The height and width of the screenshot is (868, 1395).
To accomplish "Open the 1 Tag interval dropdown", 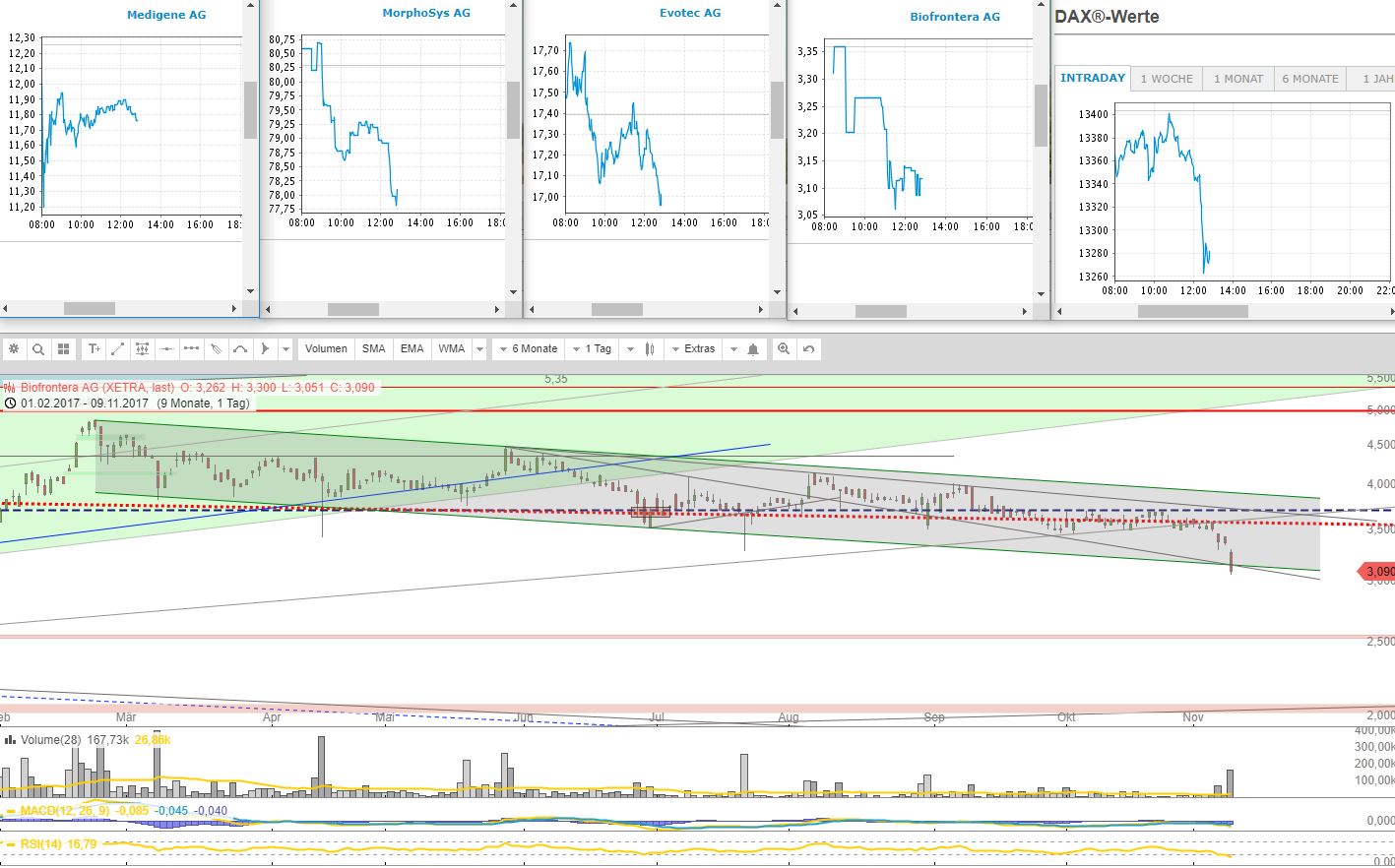I will (592, 349).
